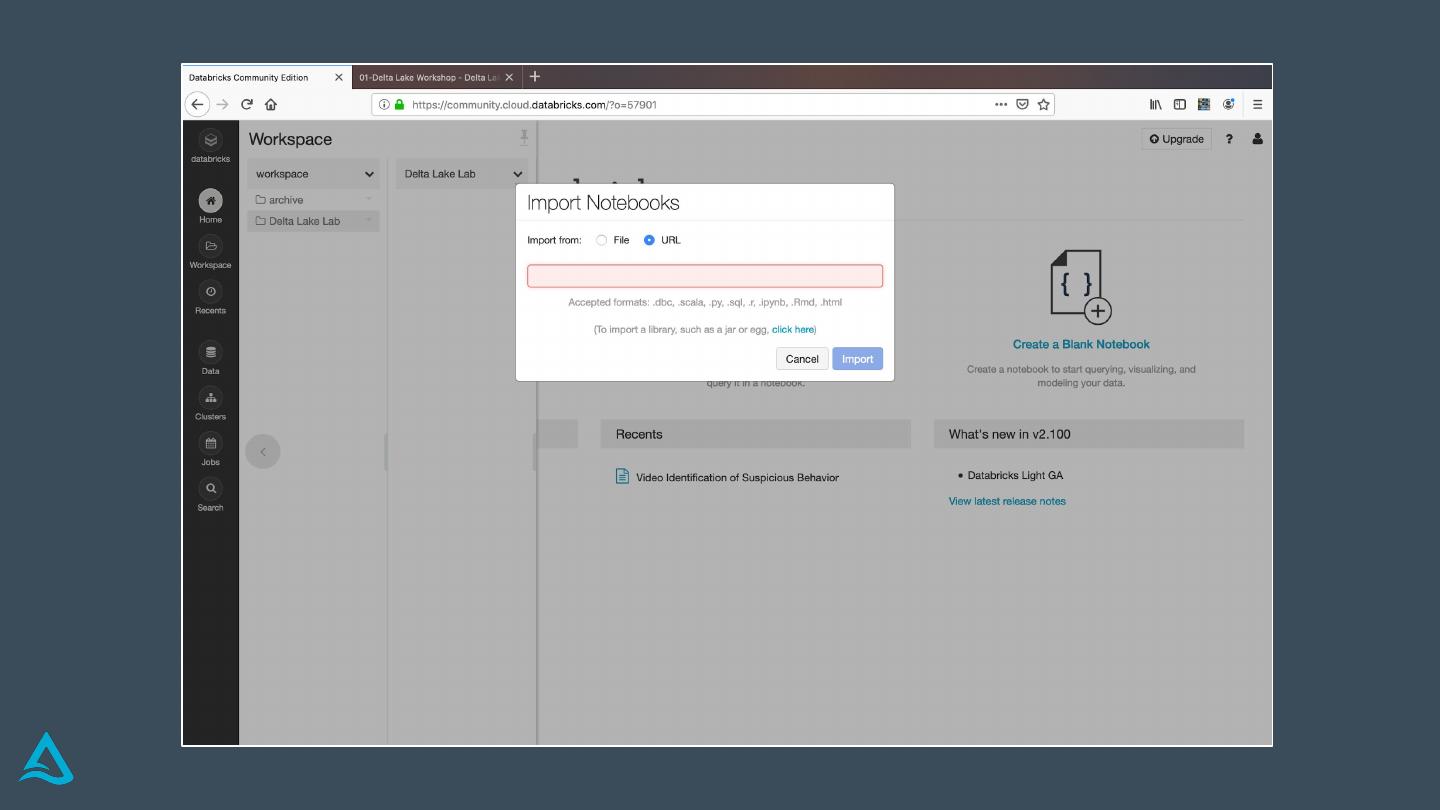Screen dimensions: 1440x810
Task: Click the browser back arrow
Action: [197, 104]
